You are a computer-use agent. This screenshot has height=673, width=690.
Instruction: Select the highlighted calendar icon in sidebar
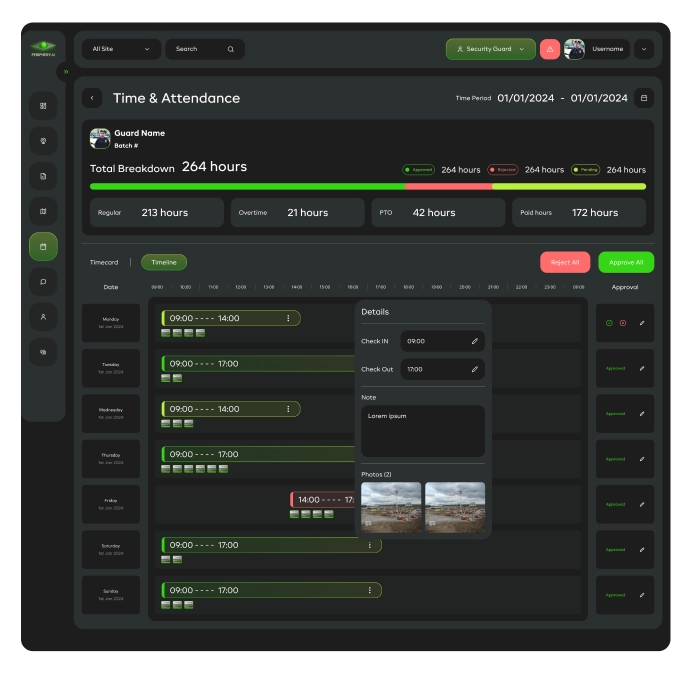43,246
